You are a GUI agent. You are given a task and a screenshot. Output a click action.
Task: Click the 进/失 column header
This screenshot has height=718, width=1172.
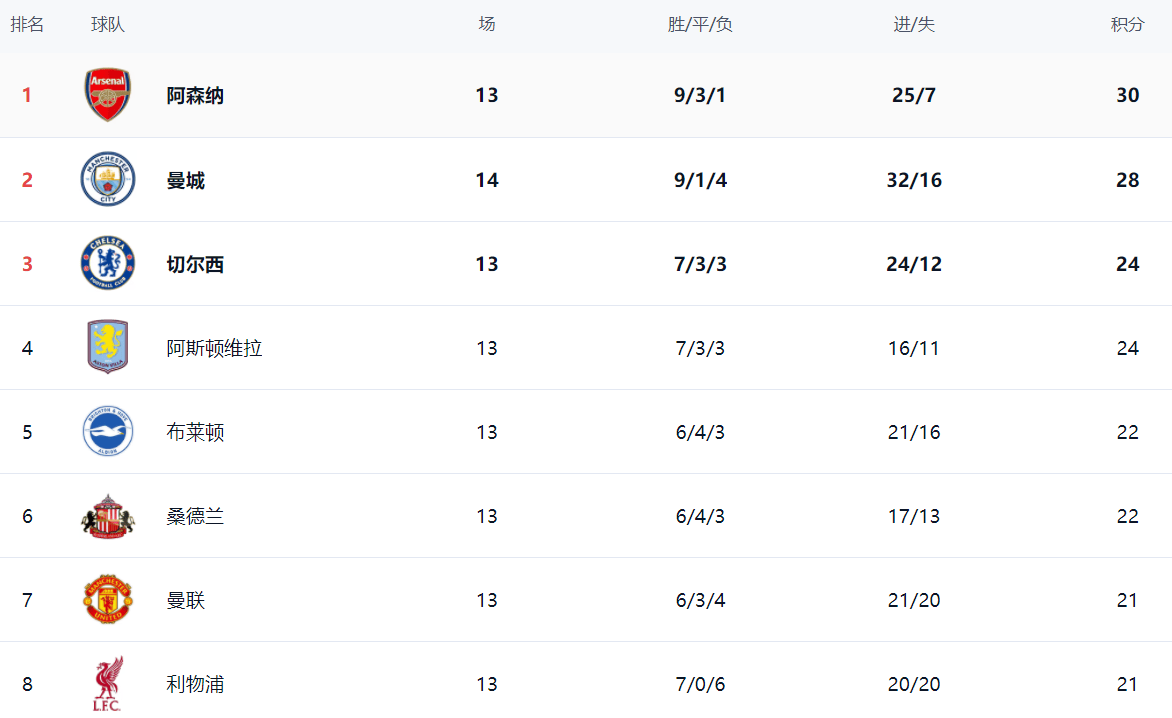tap(914, 25)
